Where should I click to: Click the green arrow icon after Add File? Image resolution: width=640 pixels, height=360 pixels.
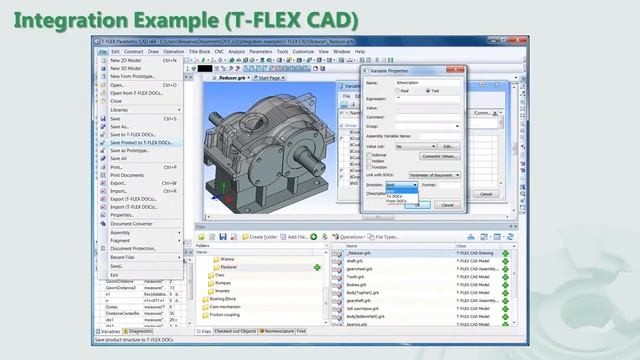tap(313, 237)
